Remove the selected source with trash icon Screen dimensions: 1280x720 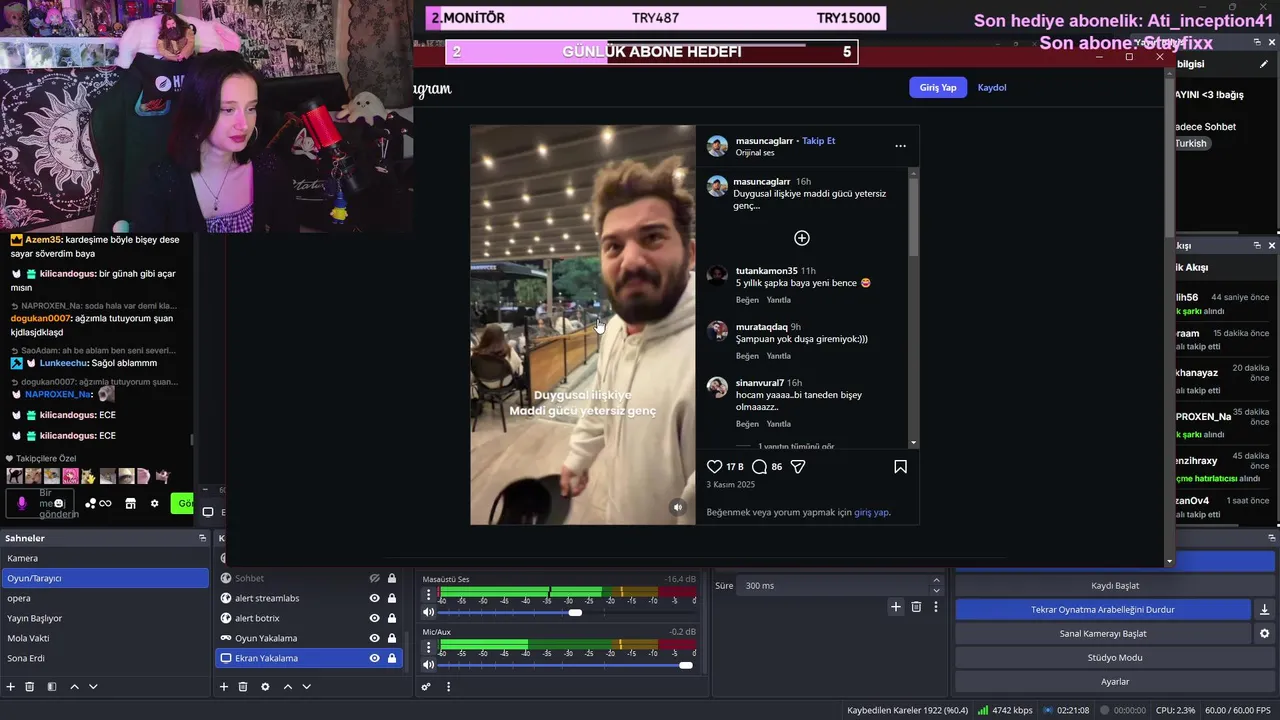coord(243,687)
